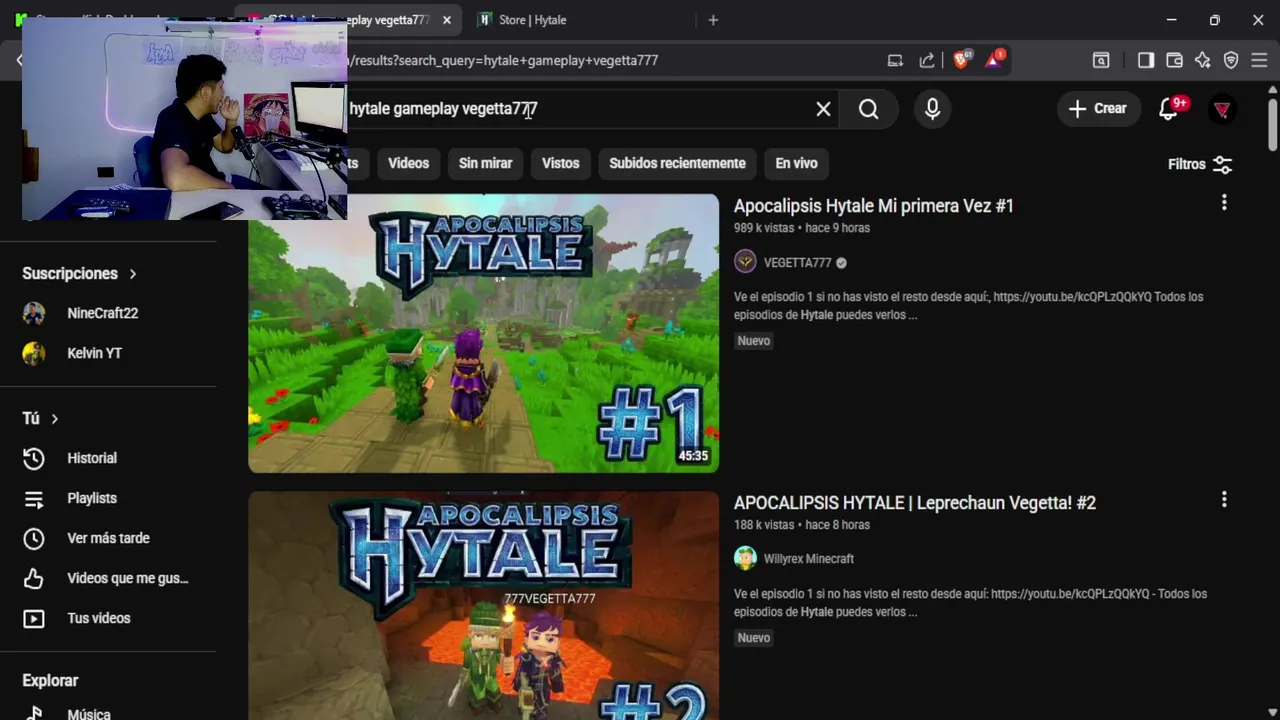Click the 45:35 duration label

(693, 456)
